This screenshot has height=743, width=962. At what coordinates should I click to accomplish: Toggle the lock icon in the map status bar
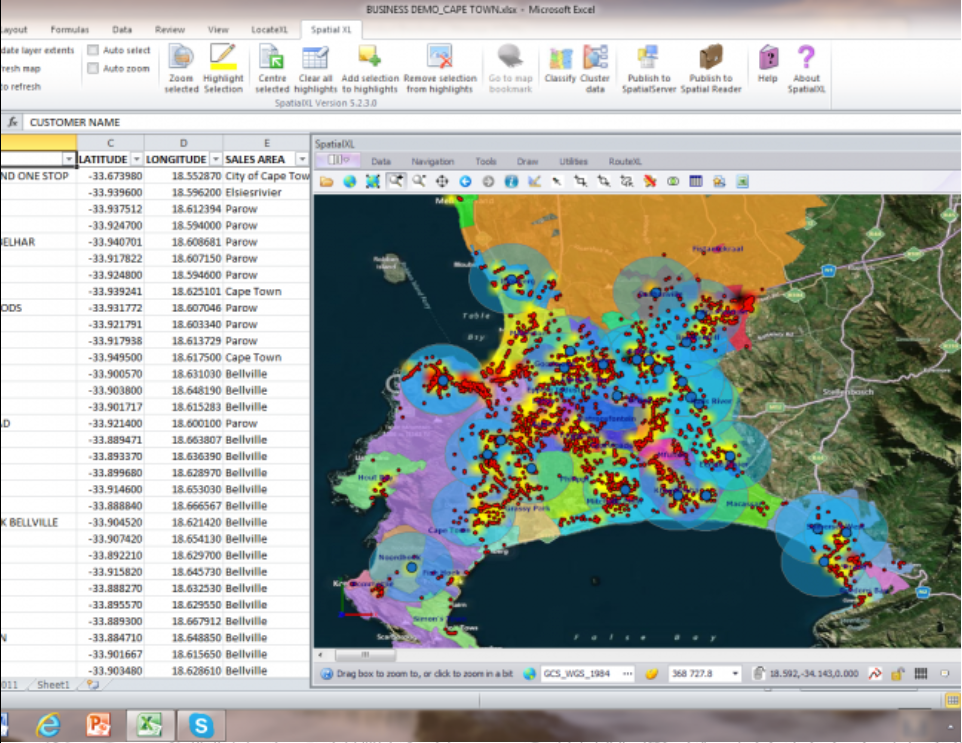coord(900,673)
